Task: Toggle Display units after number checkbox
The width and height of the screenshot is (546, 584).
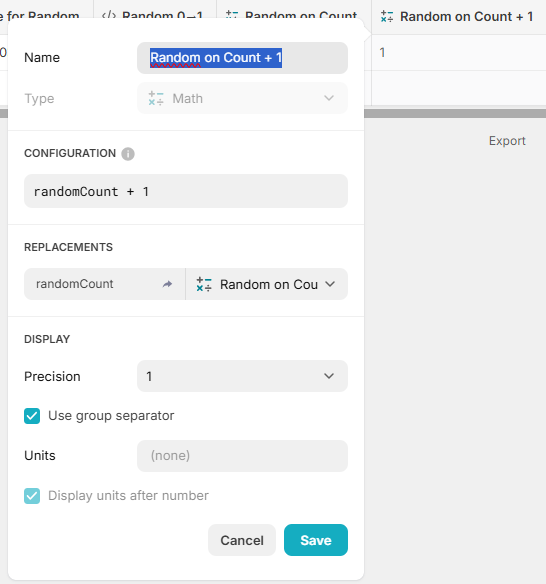Action: pyautogui.click(x=32, y=496)
